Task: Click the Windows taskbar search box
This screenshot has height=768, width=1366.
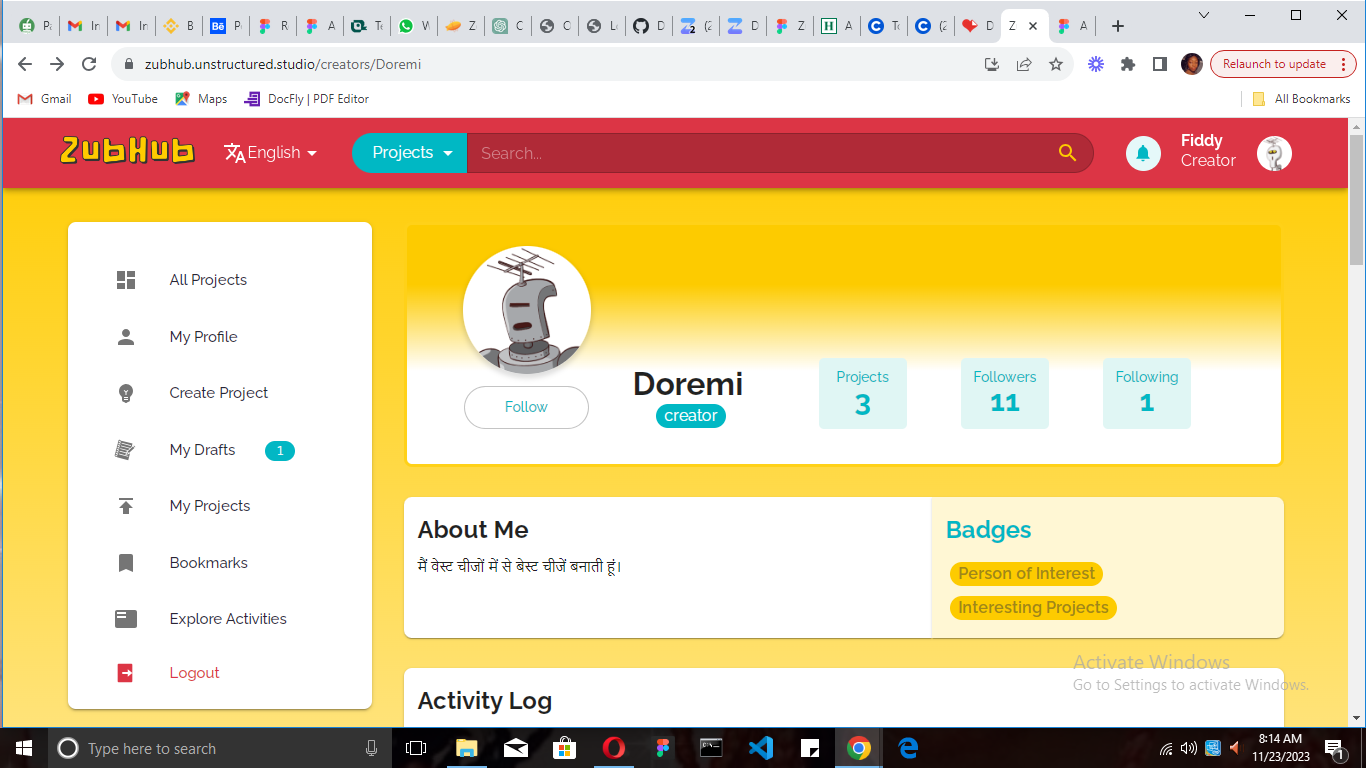Action: pyautogui.click(x=220, y=748)
